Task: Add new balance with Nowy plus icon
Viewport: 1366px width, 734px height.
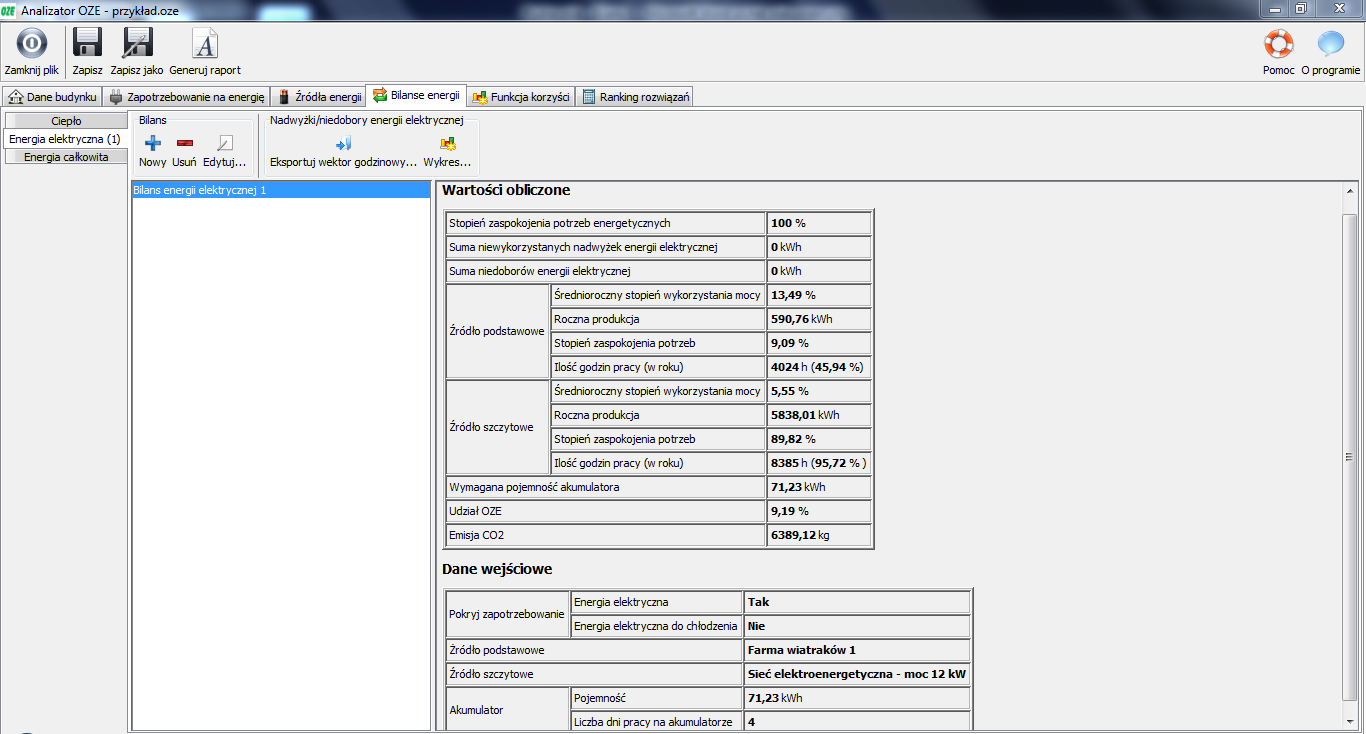Action: (x=153, y=143)
